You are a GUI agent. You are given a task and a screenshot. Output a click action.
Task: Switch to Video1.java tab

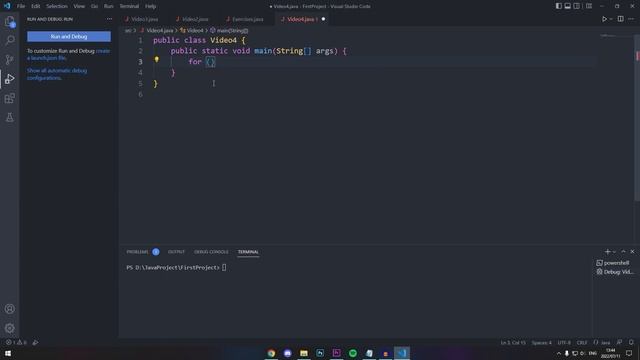(x=144, y=19)
